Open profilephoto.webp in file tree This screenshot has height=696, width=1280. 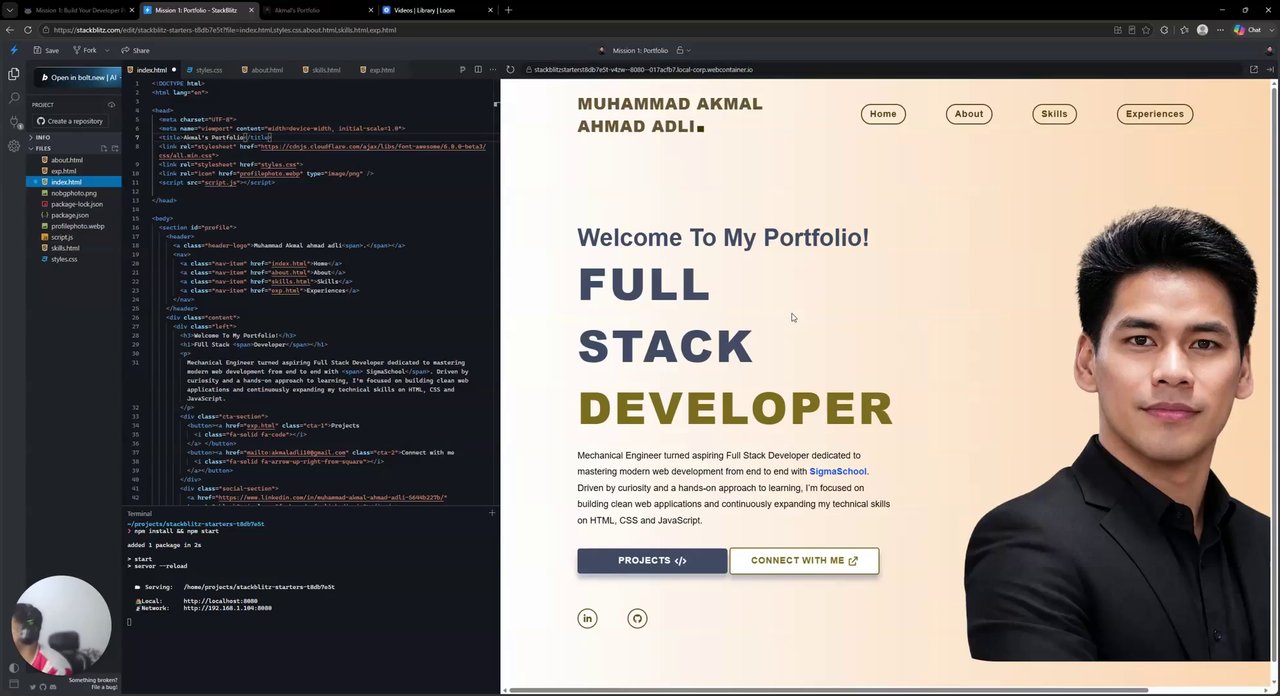coord(78,226)
